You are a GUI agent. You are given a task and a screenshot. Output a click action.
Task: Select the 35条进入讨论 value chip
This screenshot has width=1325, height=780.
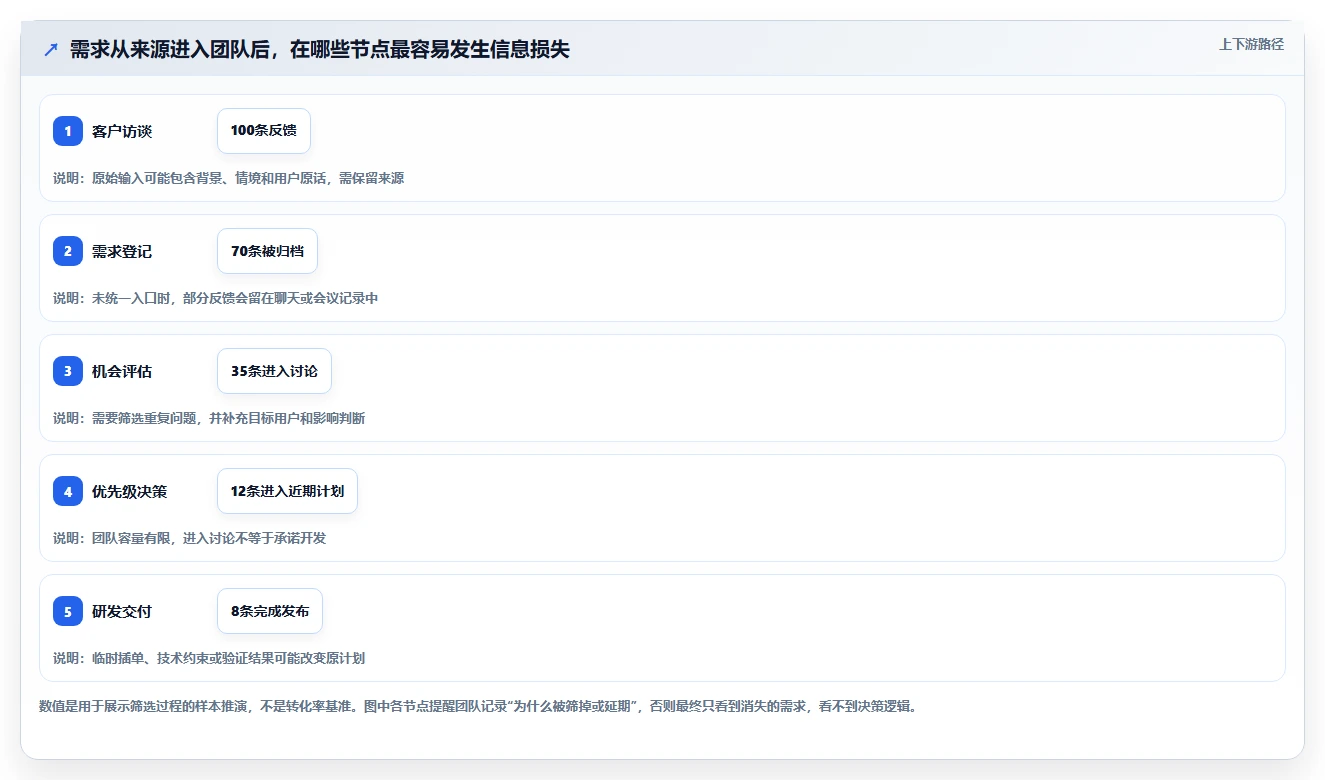pyautogui.click(x=274, y=371)
